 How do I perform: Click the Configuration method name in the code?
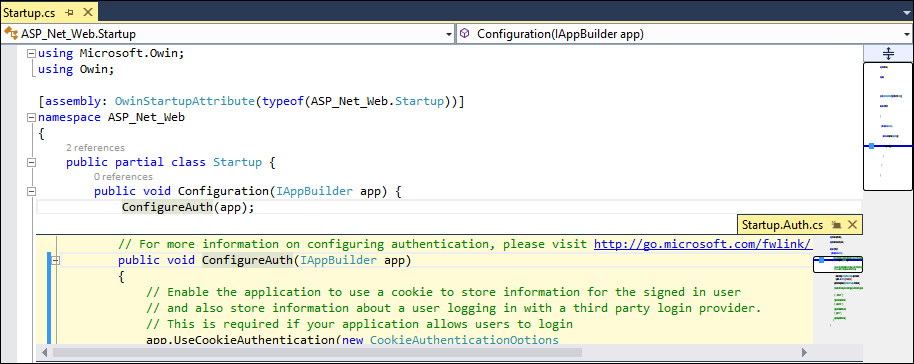[x=223, y=191]
